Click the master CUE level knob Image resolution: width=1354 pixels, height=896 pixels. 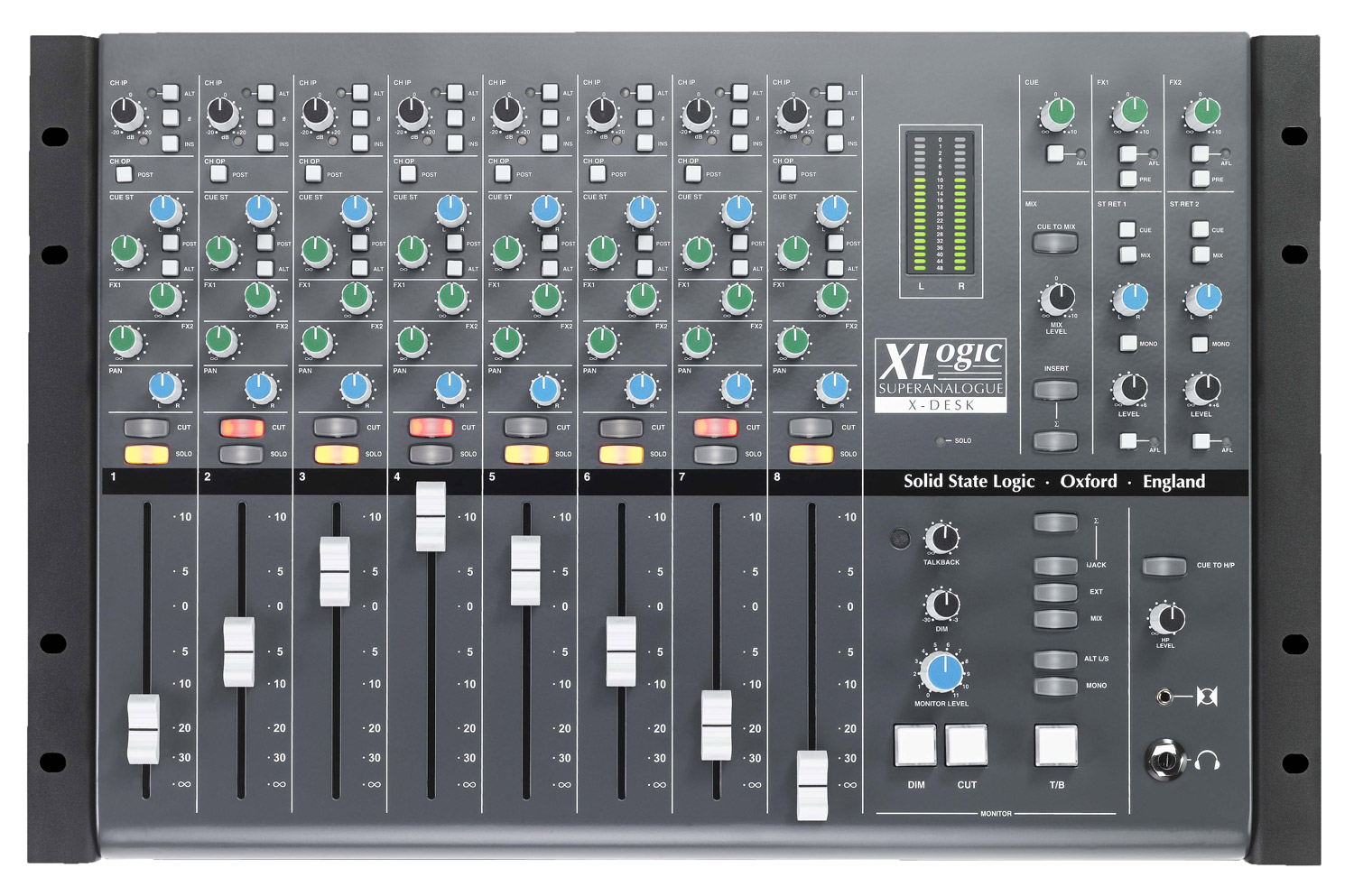point(1058,114)
